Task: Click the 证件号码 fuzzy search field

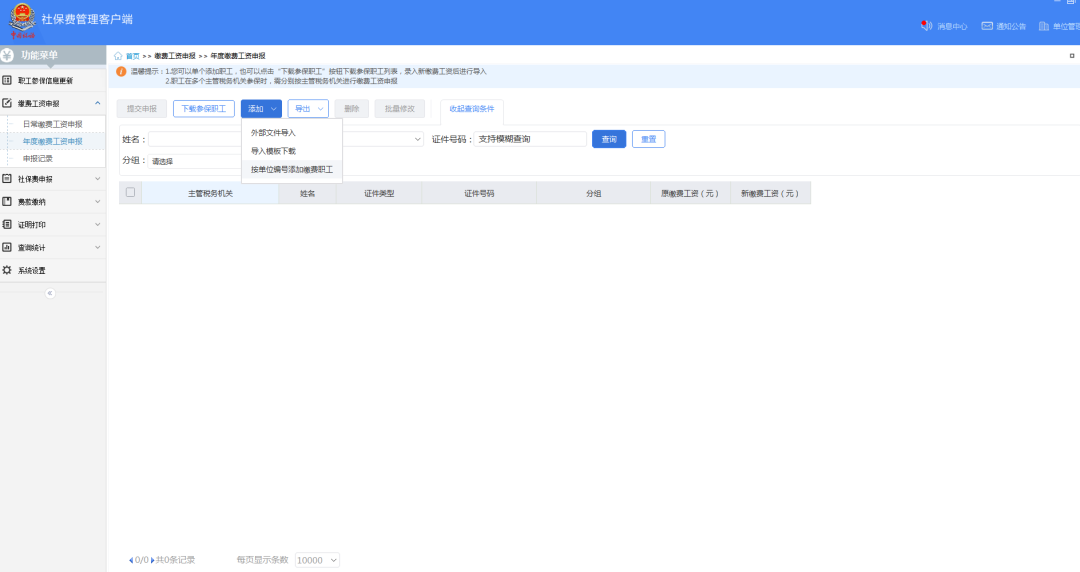Action: click(530, 139)
